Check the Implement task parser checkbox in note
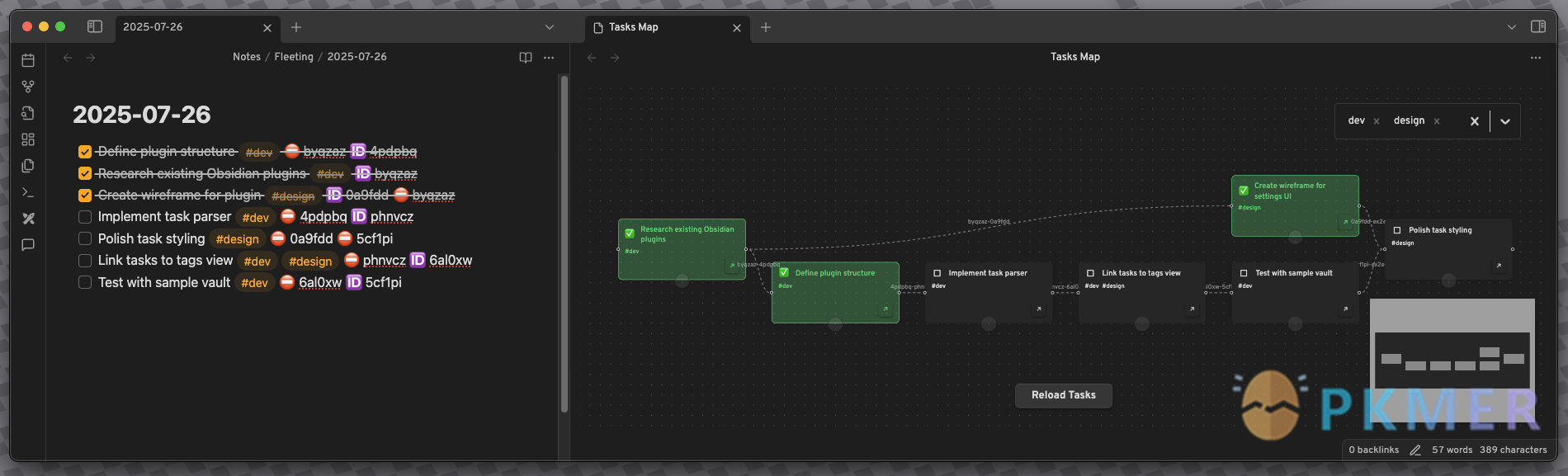Viewport: 1568px width, 476px height. tap(85, 217)
